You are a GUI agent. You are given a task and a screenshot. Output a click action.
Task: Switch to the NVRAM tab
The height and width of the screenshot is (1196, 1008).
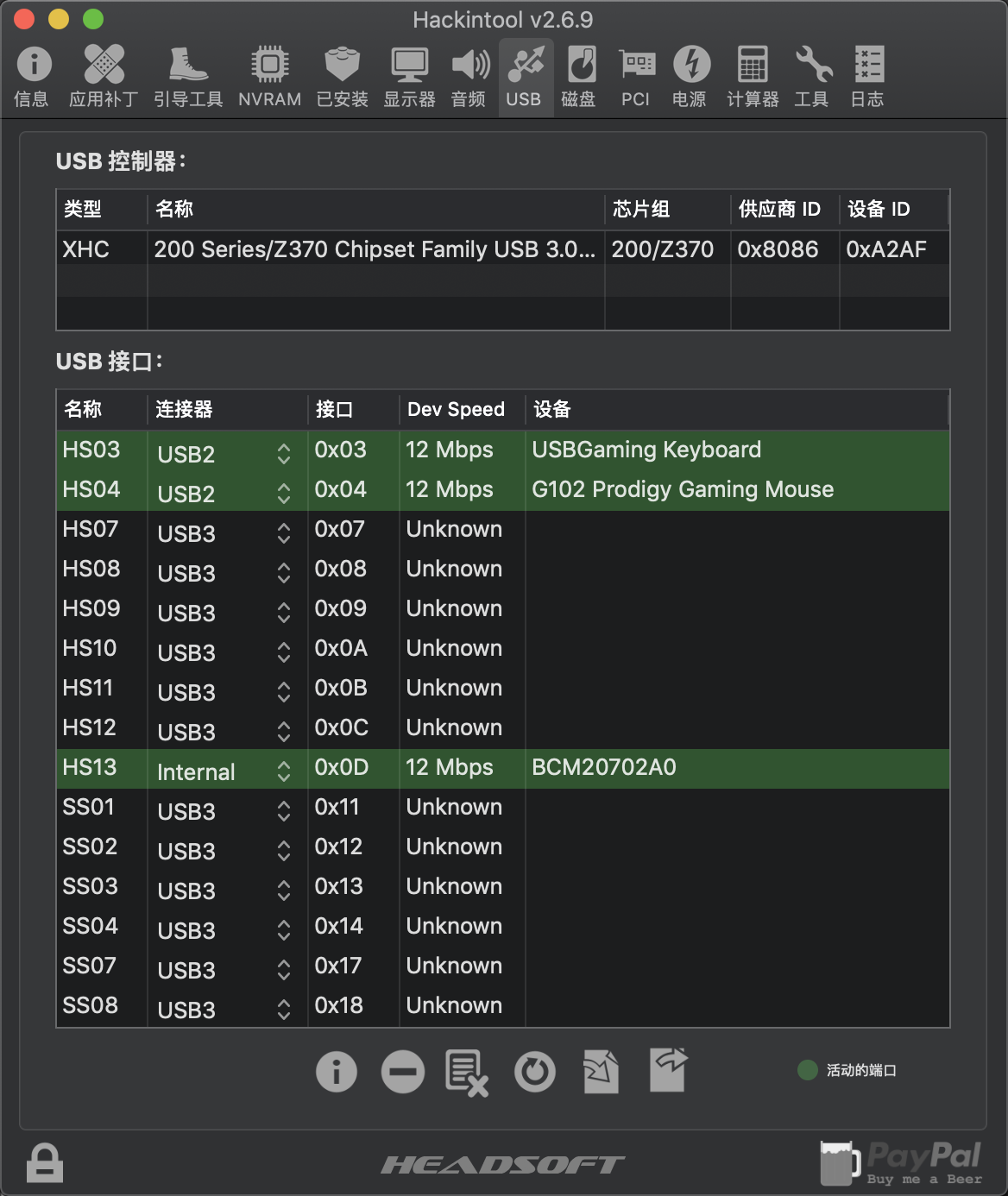pyautogui.click(x=270, y=77)
